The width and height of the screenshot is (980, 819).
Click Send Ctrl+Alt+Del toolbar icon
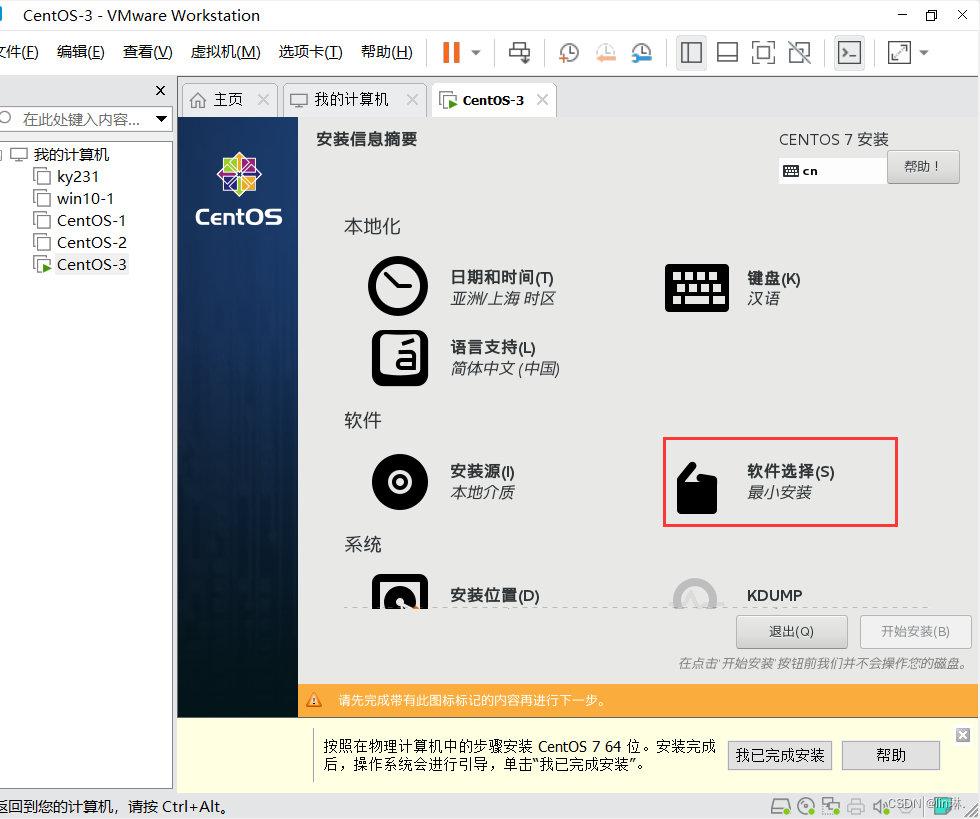click(519, 53)
